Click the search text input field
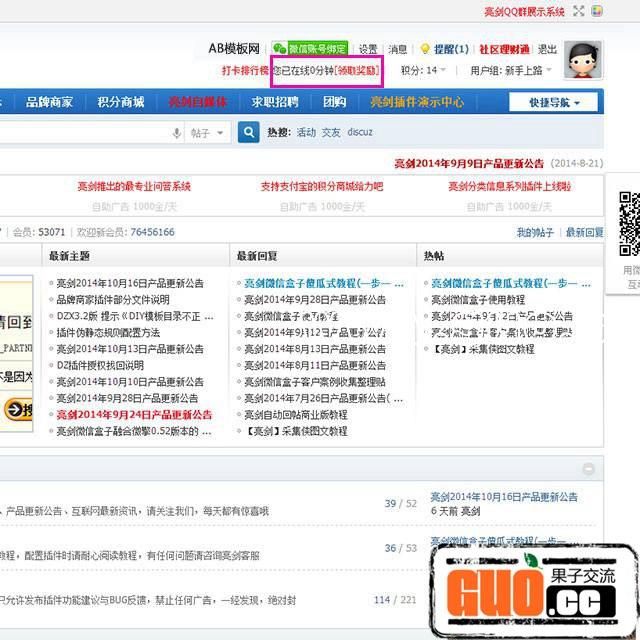The width and height of the screenshot is (640, 640). click(85, 133)
